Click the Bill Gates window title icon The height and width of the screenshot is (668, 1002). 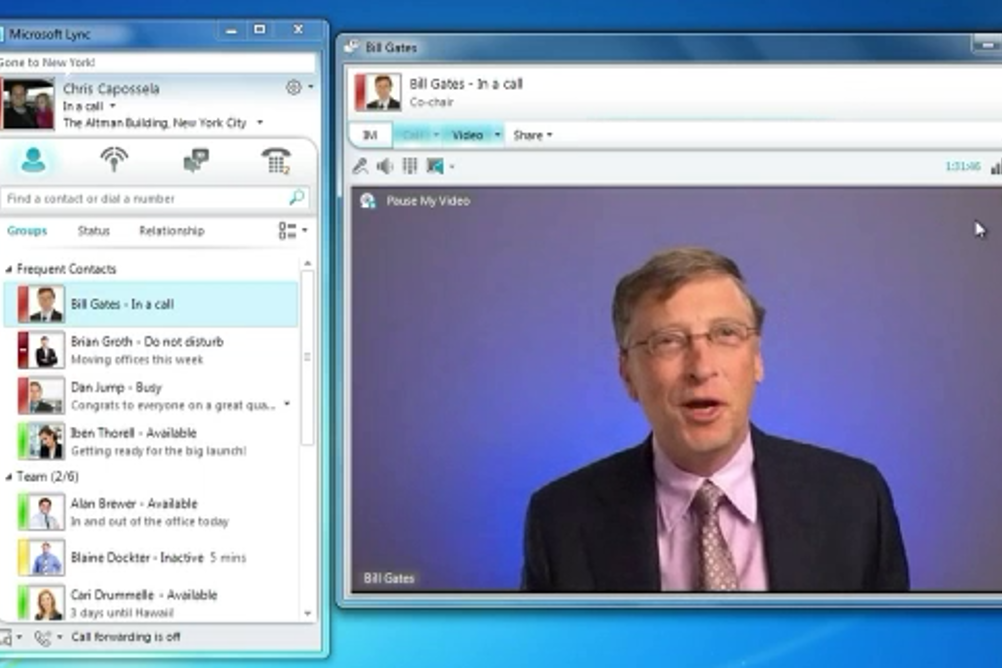pos(351,47)
